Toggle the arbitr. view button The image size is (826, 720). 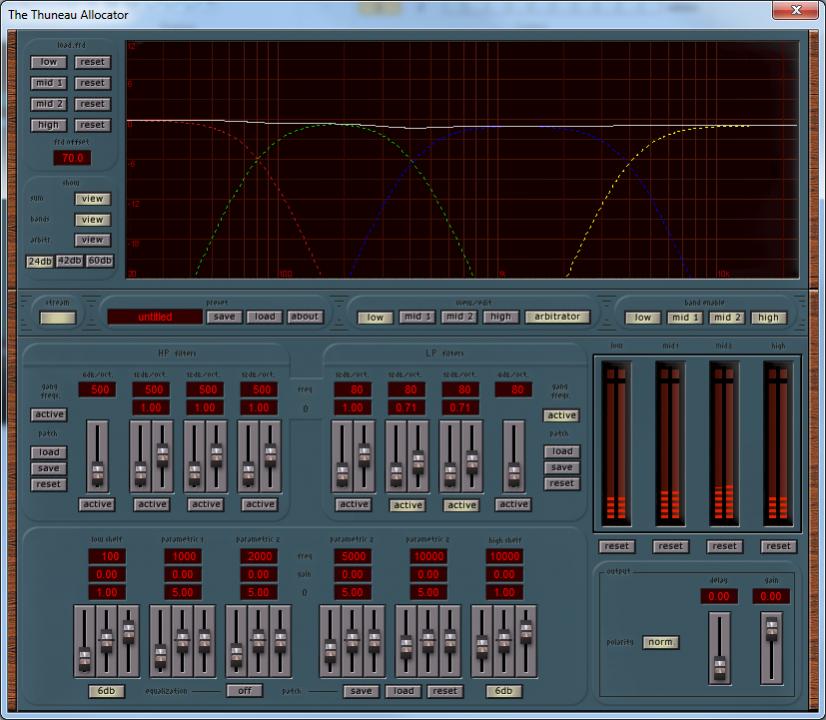point(92,240)
